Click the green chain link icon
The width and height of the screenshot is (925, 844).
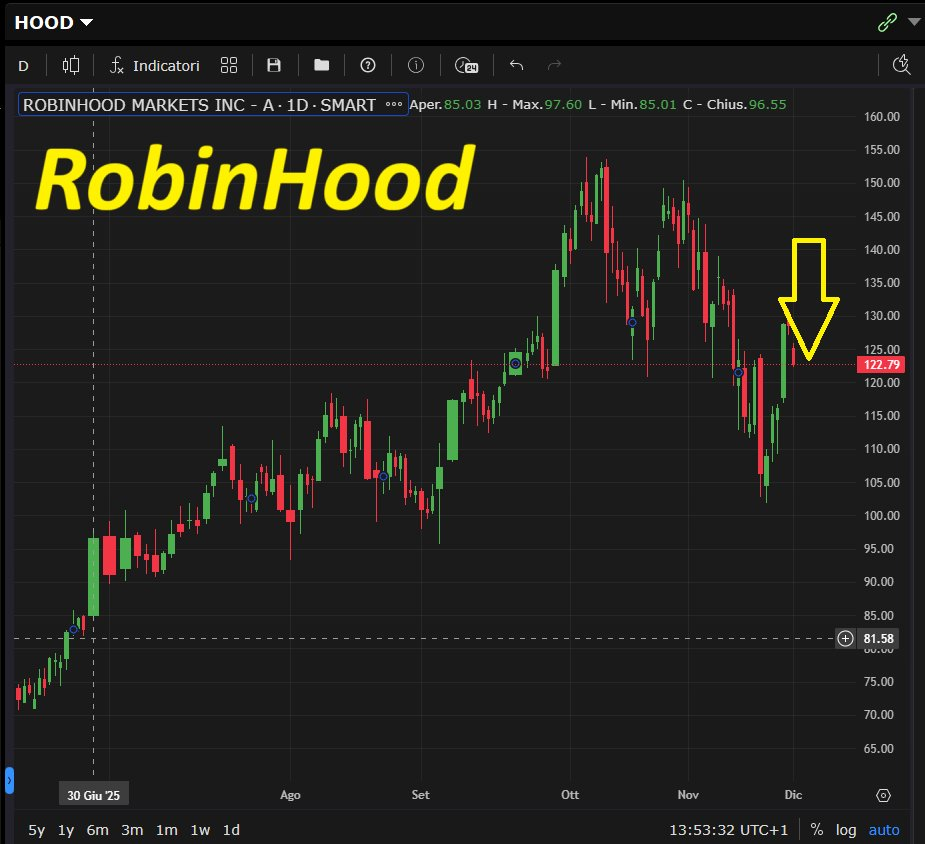pyautogui.click(x=886, y=22)
